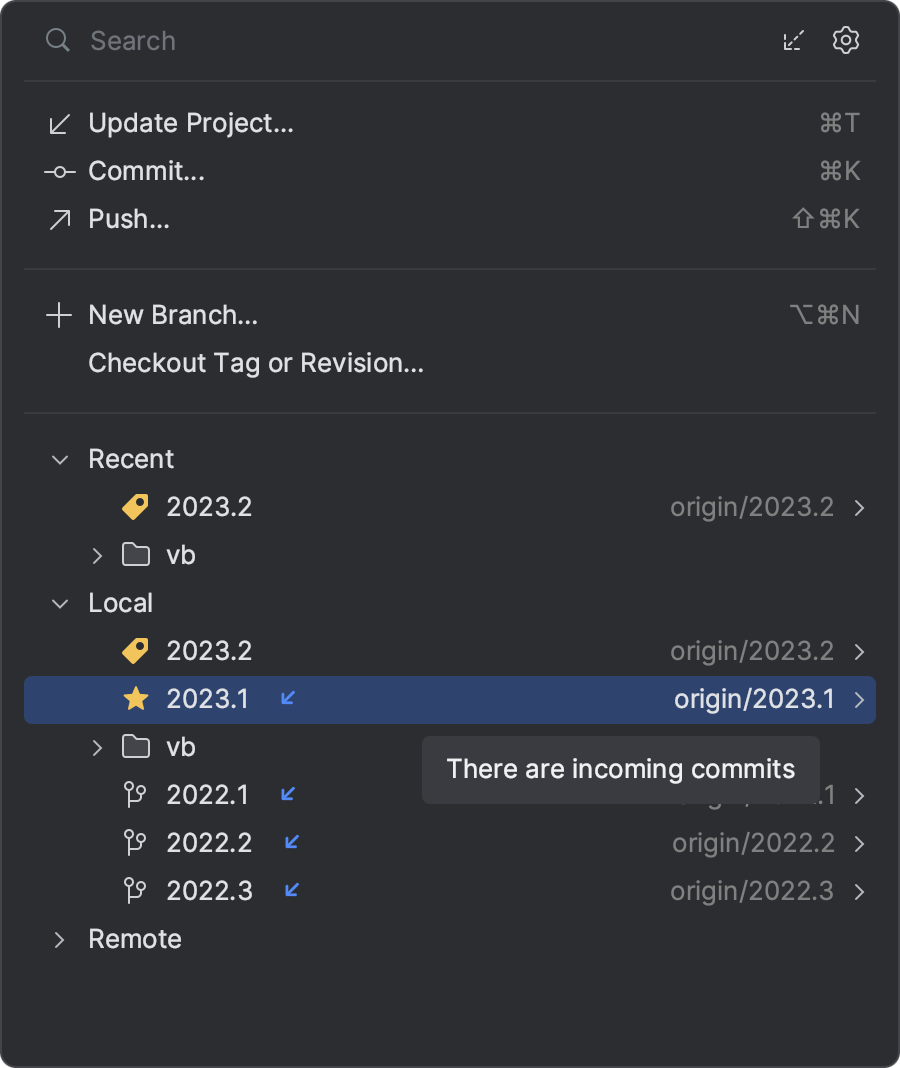Select the Commit icon
This screenshot has height=1068, width=900.
[59, 171]
